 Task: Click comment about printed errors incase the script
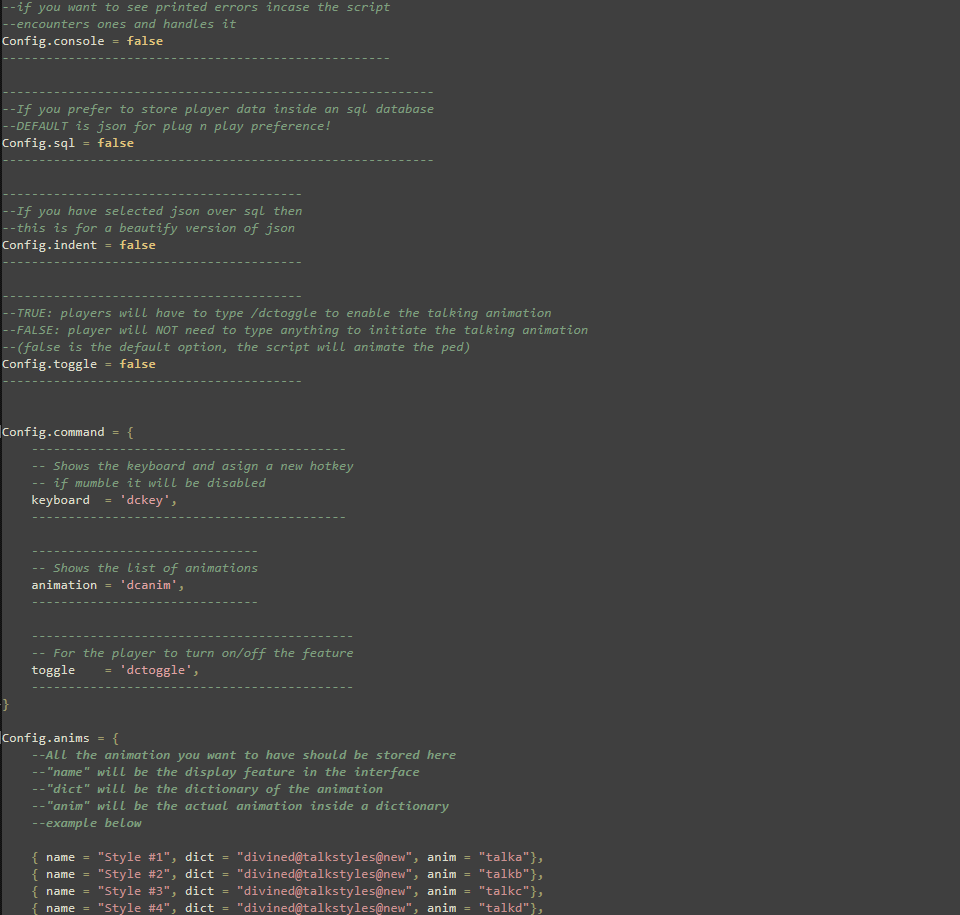196,7
